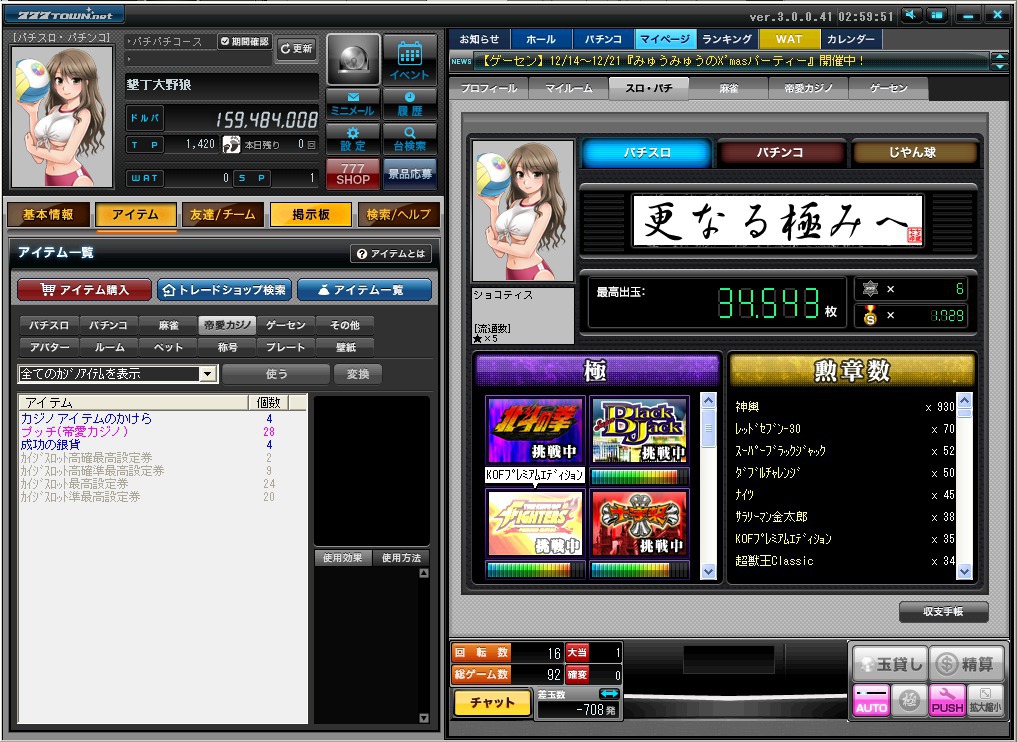The width and height of the screenshot is (1017, 742).
Task: Switch to パチンコ category button
Action: click(x=780, y=153)
